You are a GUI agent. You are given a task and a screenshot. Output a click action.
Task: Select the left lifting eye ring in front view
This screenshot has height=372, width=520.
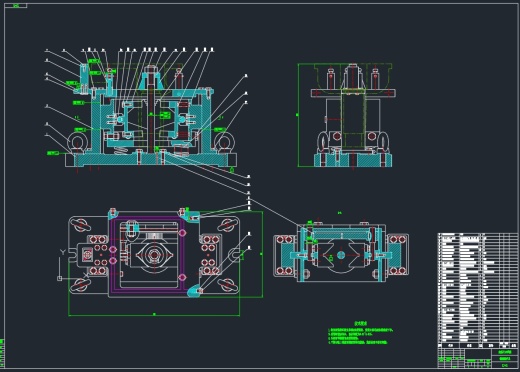tap(78, 143)
